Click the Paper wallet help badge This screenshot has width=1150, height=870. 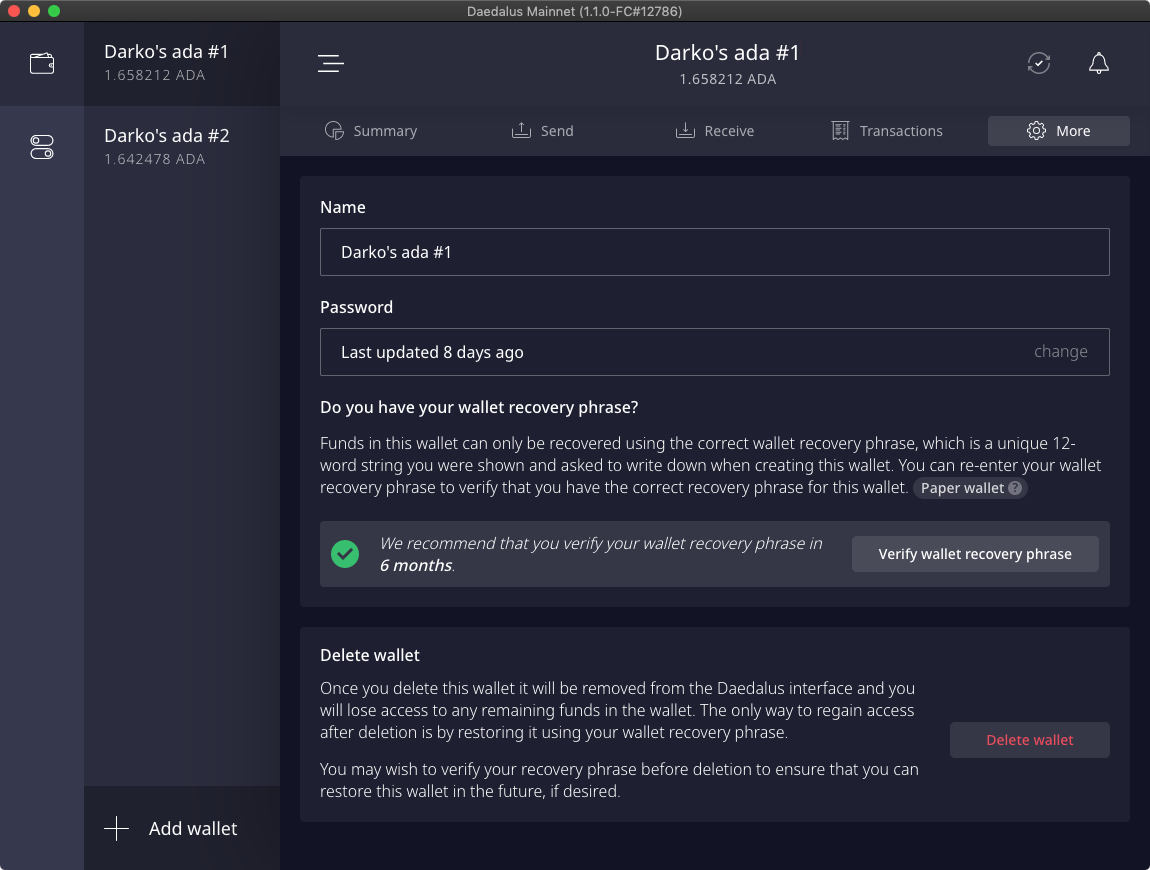[x=970, y=488]
